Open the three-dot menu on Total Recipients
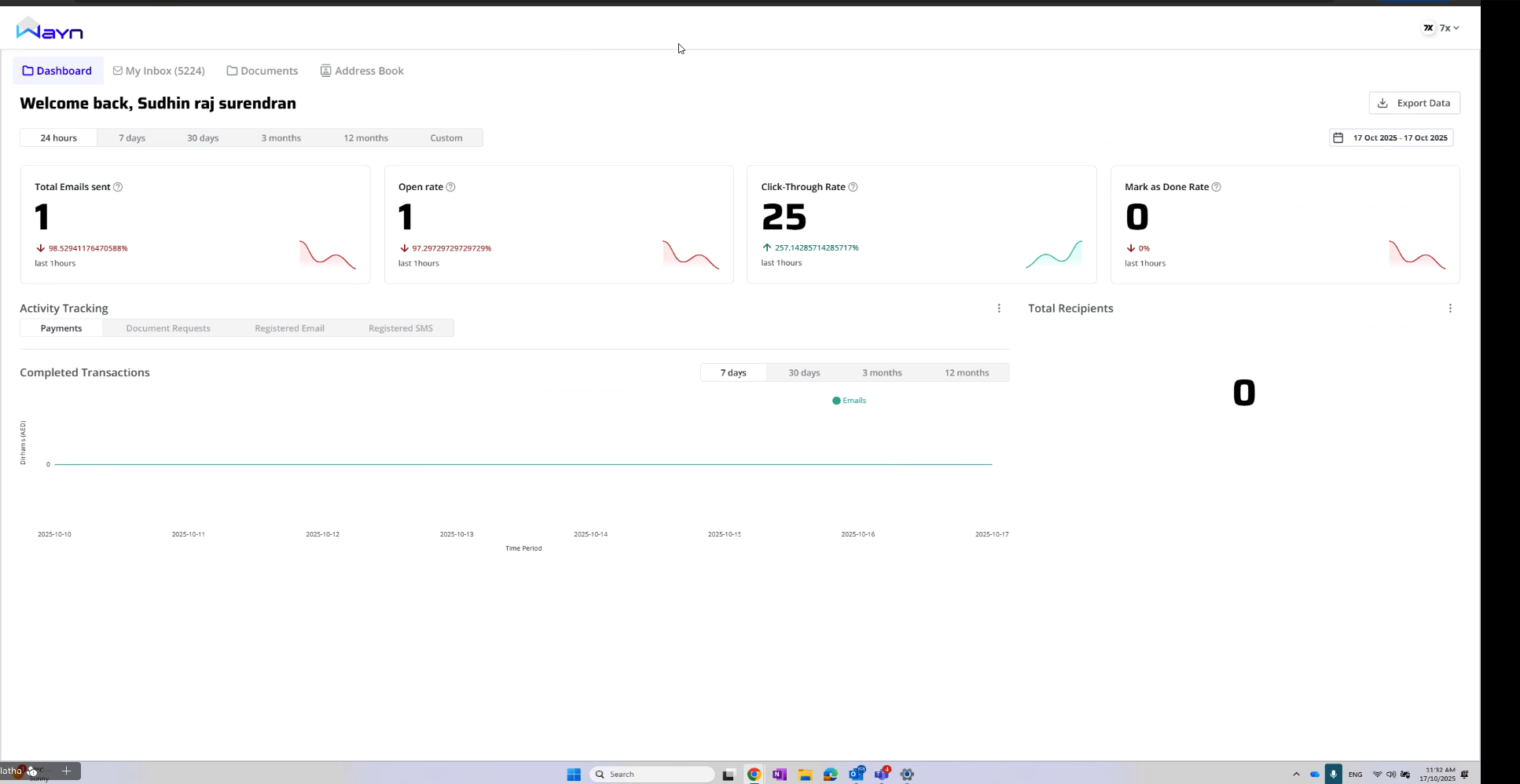Viewport: 1520px width, 784px height. pos(1450,308)
